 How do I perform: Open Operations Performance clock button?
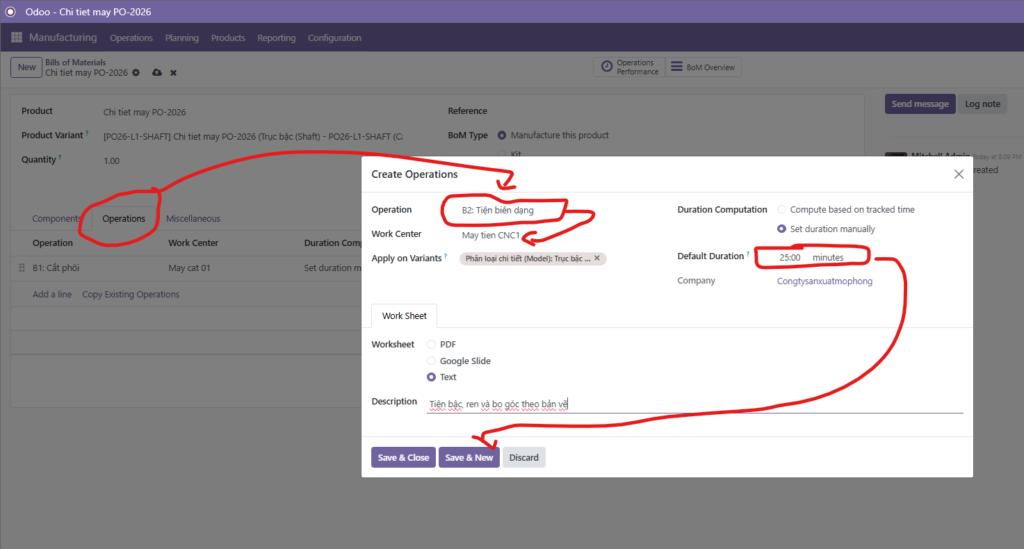629,67
